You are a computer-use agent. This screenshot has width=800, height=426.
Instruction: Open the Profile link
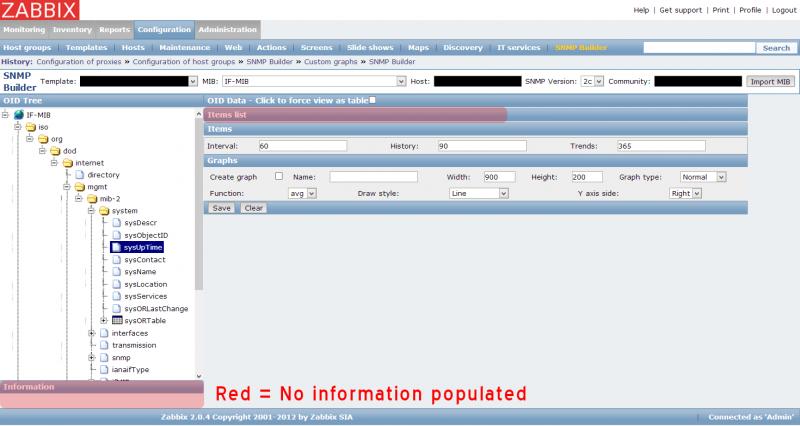coord(750,10)
